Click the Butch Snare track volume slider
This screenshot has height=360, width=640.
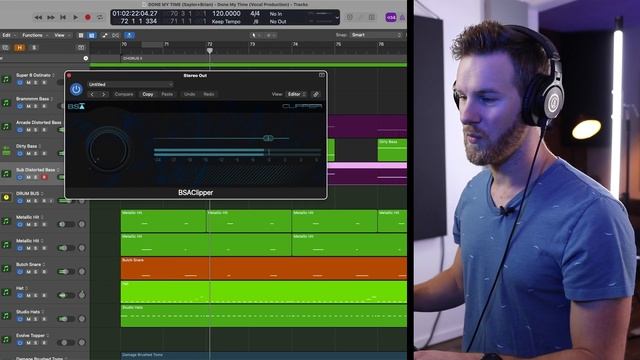click(67, 271)
